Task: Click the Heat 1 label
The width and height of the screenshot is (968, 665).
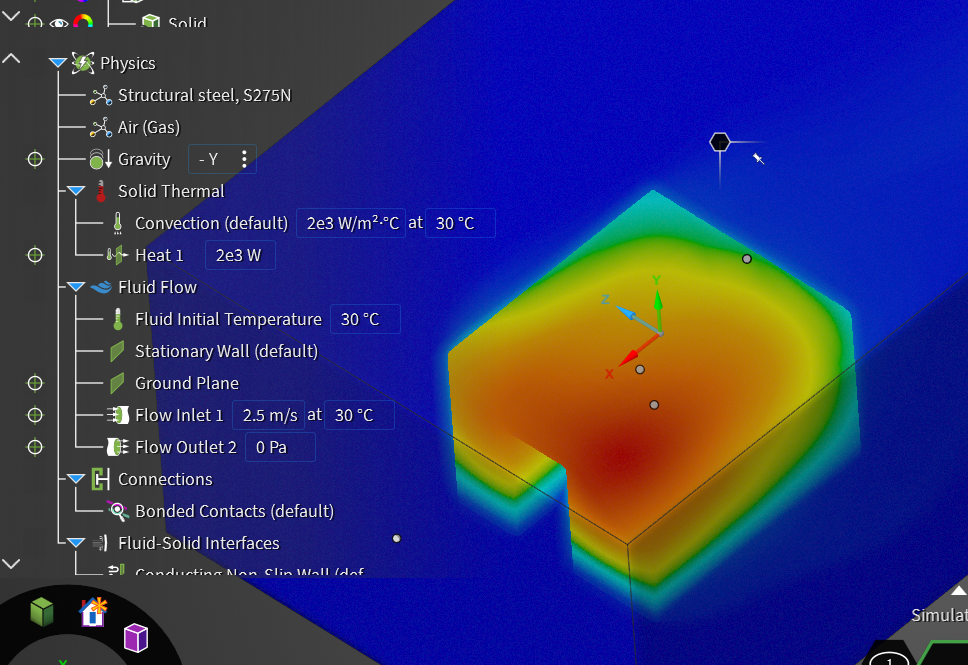Action: (159, 255)
